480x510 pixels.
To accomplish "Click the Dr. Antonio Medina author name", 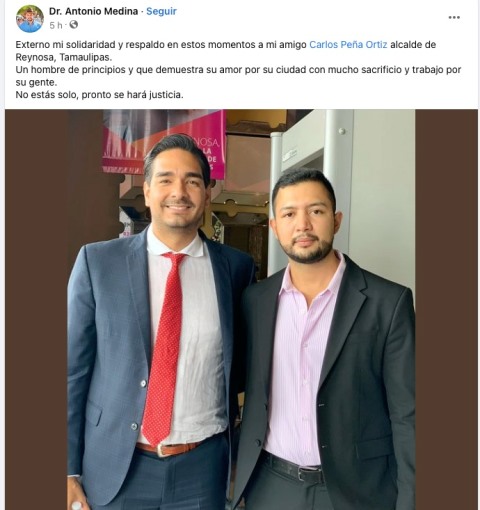I will click(x=93, y=11).
